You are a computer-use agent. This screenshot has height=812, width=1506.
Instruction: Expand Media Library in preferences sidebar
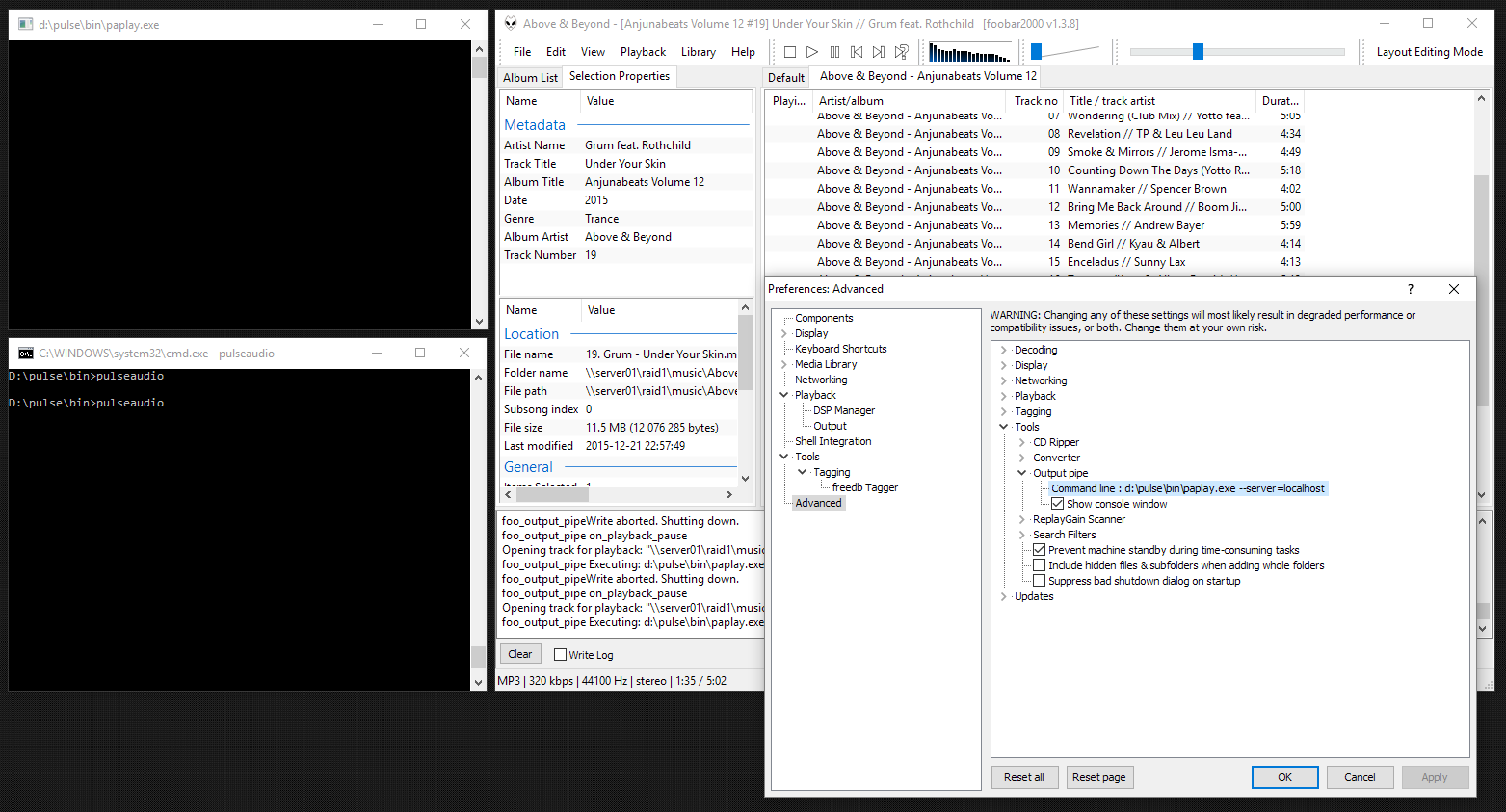(x=784, y=364)
